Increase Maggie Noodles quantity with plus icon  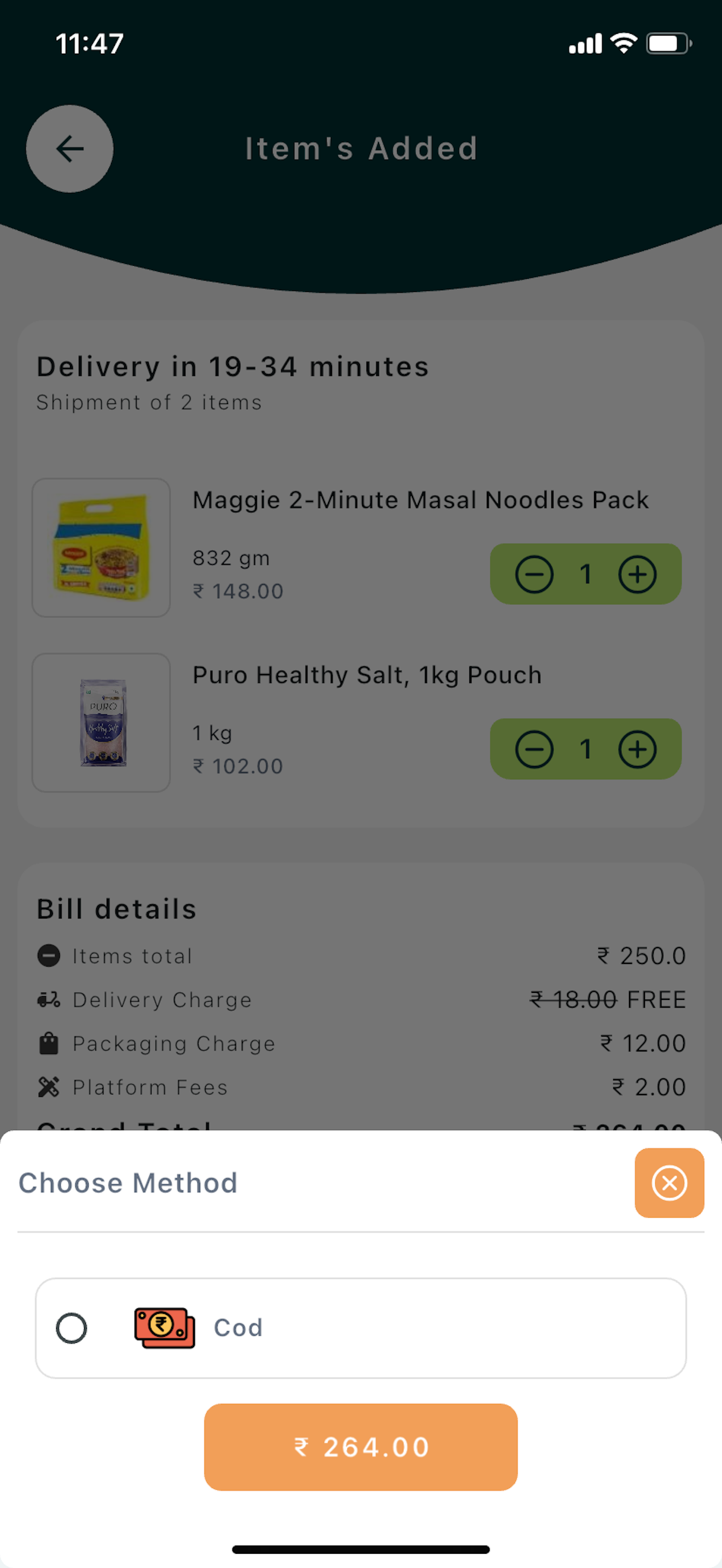coord(637,574)
